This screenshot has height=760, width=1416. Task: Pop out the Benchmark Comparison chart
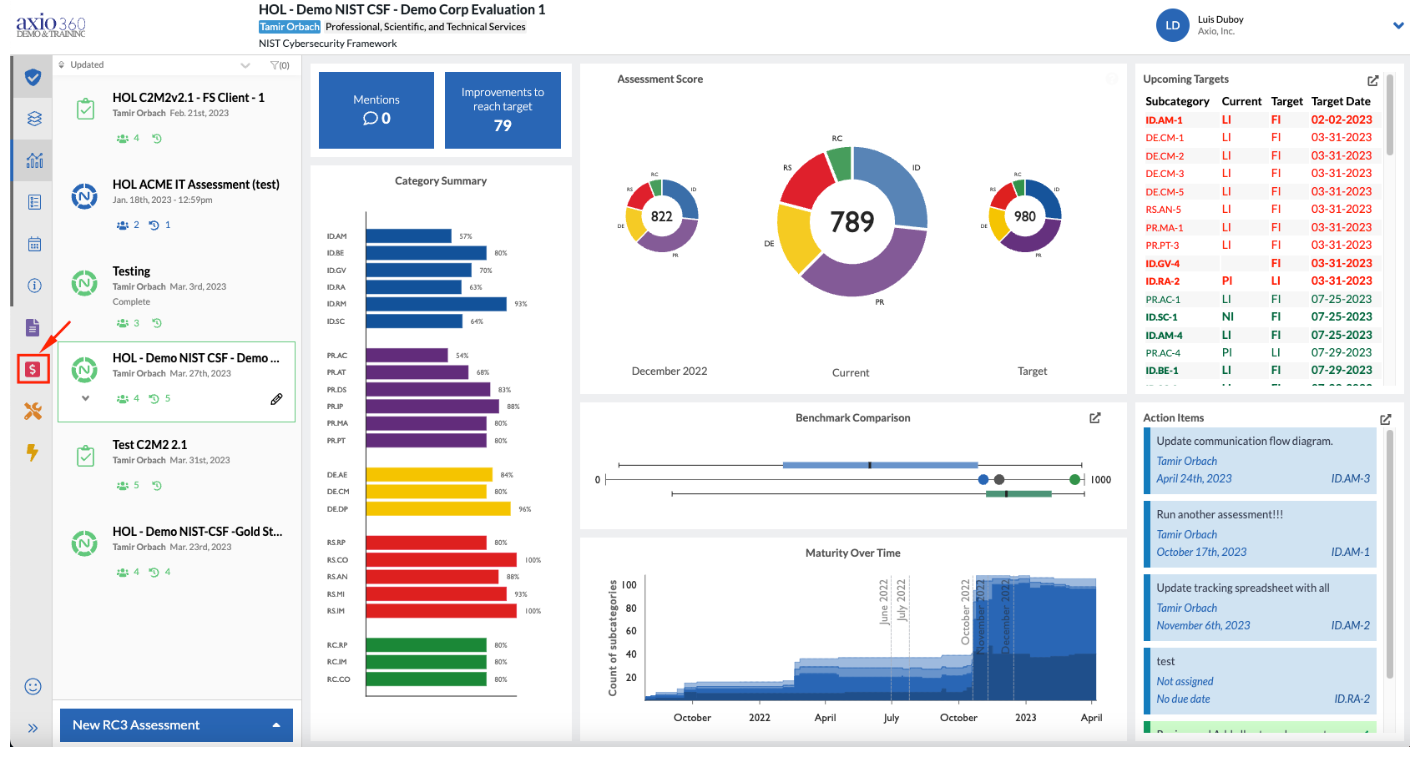click(x=1095, y=418)
